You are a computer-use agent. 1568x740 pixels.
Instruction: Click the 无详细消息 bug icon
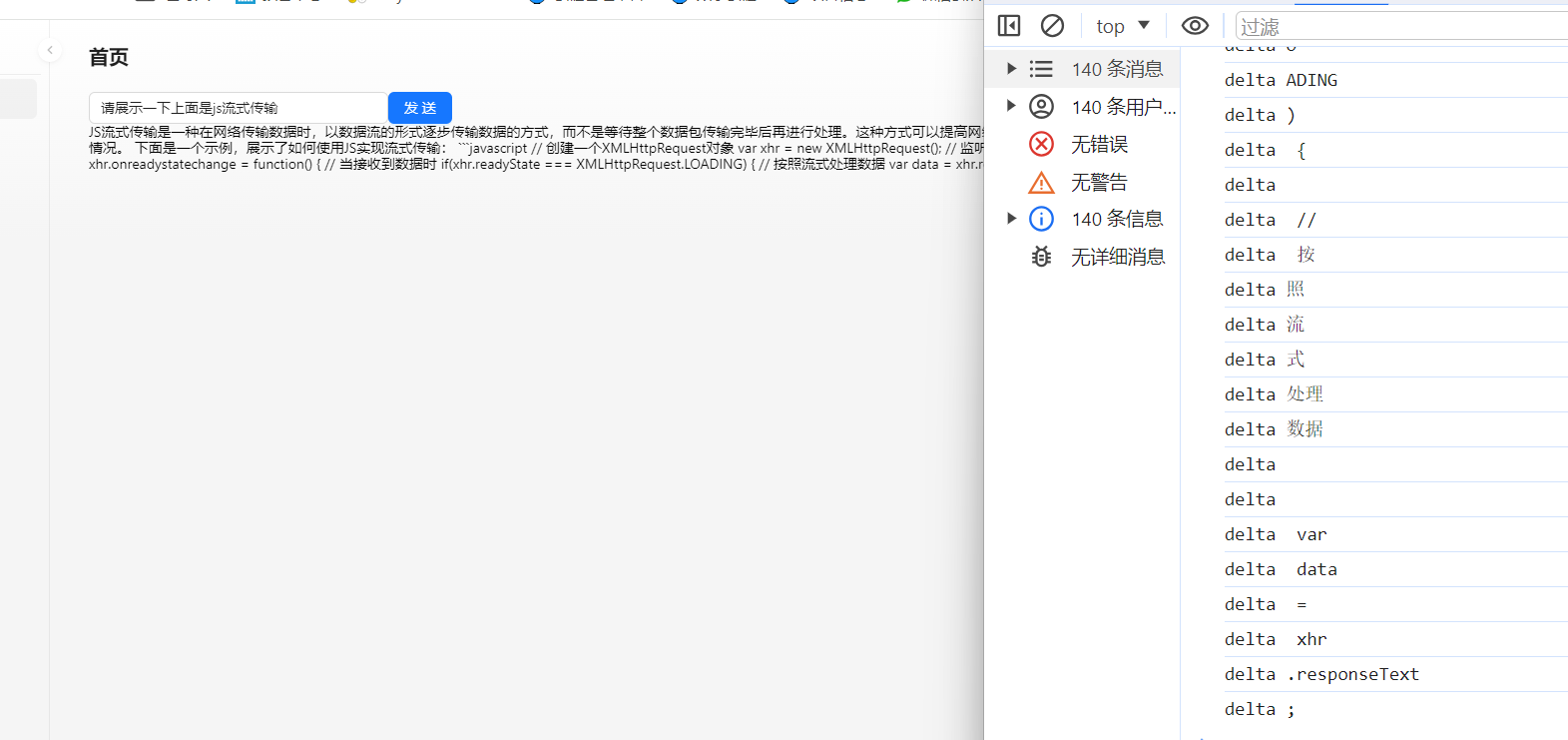coord(1041,257)
